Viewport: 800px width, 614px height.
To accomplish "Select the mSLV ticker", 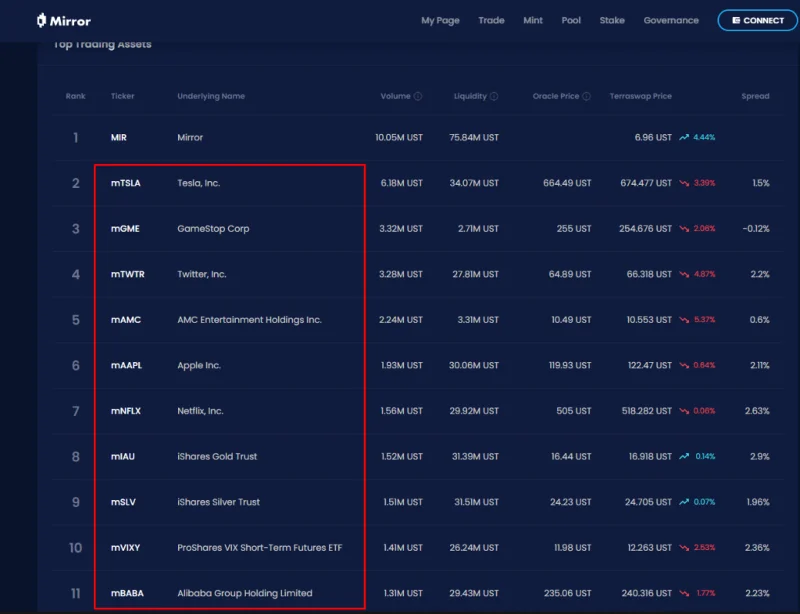I will [x=123, y=502].
